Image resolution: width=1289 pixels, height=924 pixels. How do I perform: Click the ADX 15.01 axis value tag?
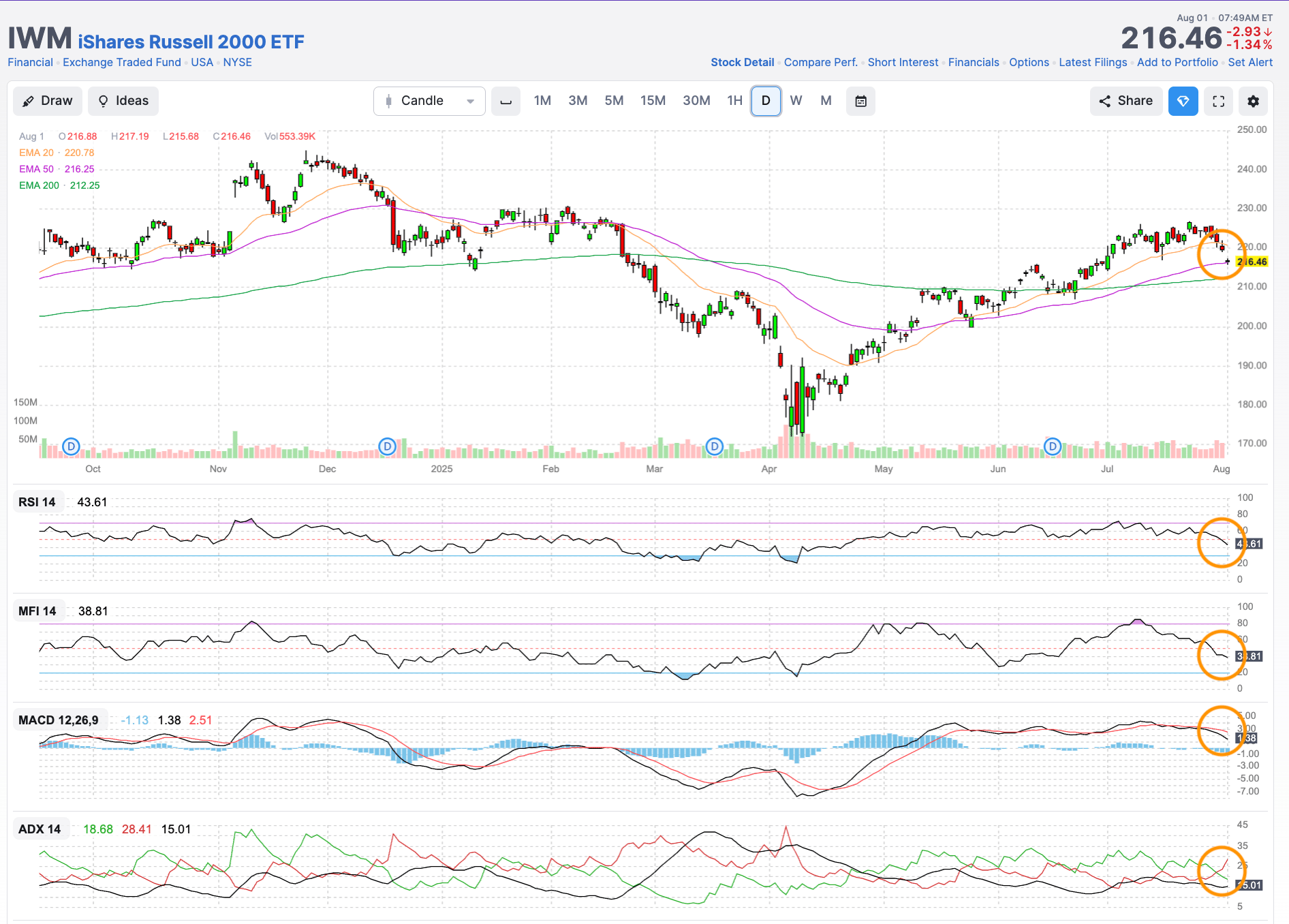[x=1249, y=885]
